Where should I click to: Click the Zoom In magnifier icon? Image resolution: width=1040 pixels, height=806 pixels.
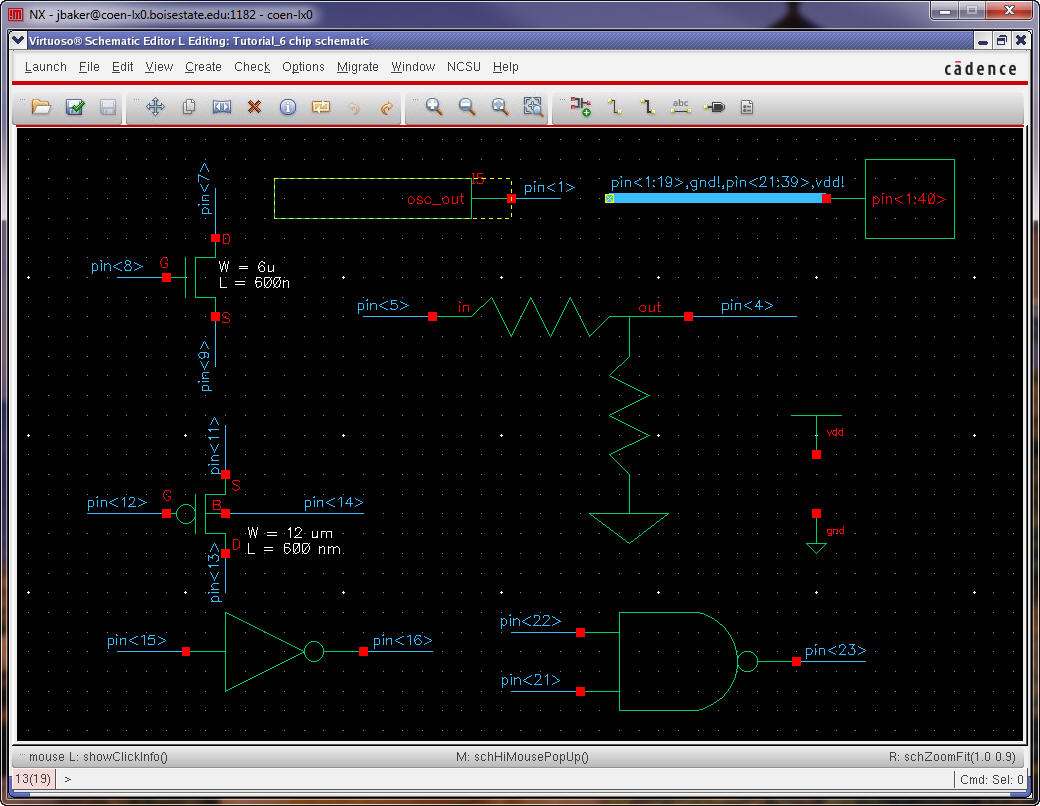pos(434,107)
